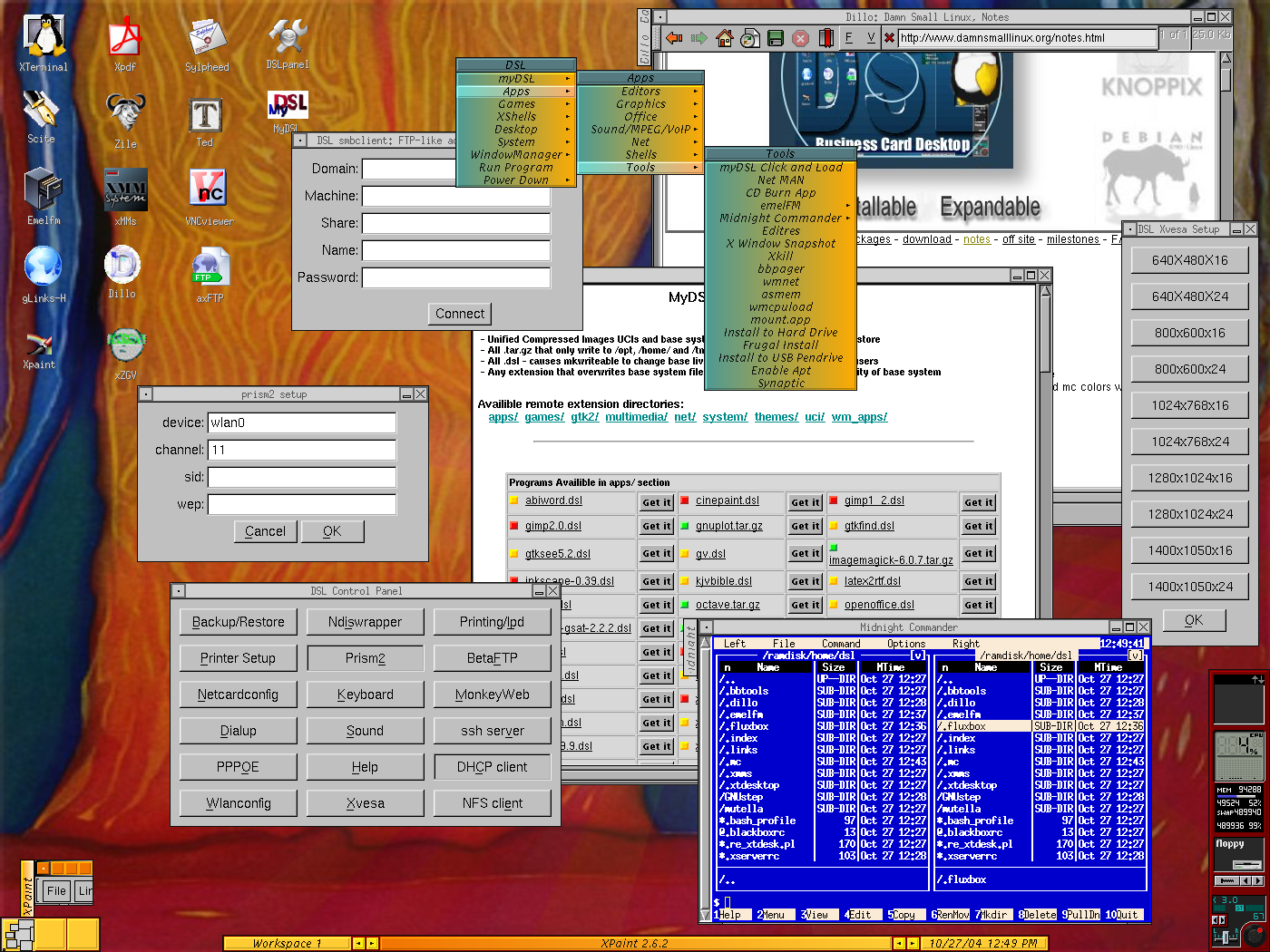The width and height of the screenshot is (1270, 952).
Task: Open the xZGV image viewer icon
Action: click(x=126, y=354)
